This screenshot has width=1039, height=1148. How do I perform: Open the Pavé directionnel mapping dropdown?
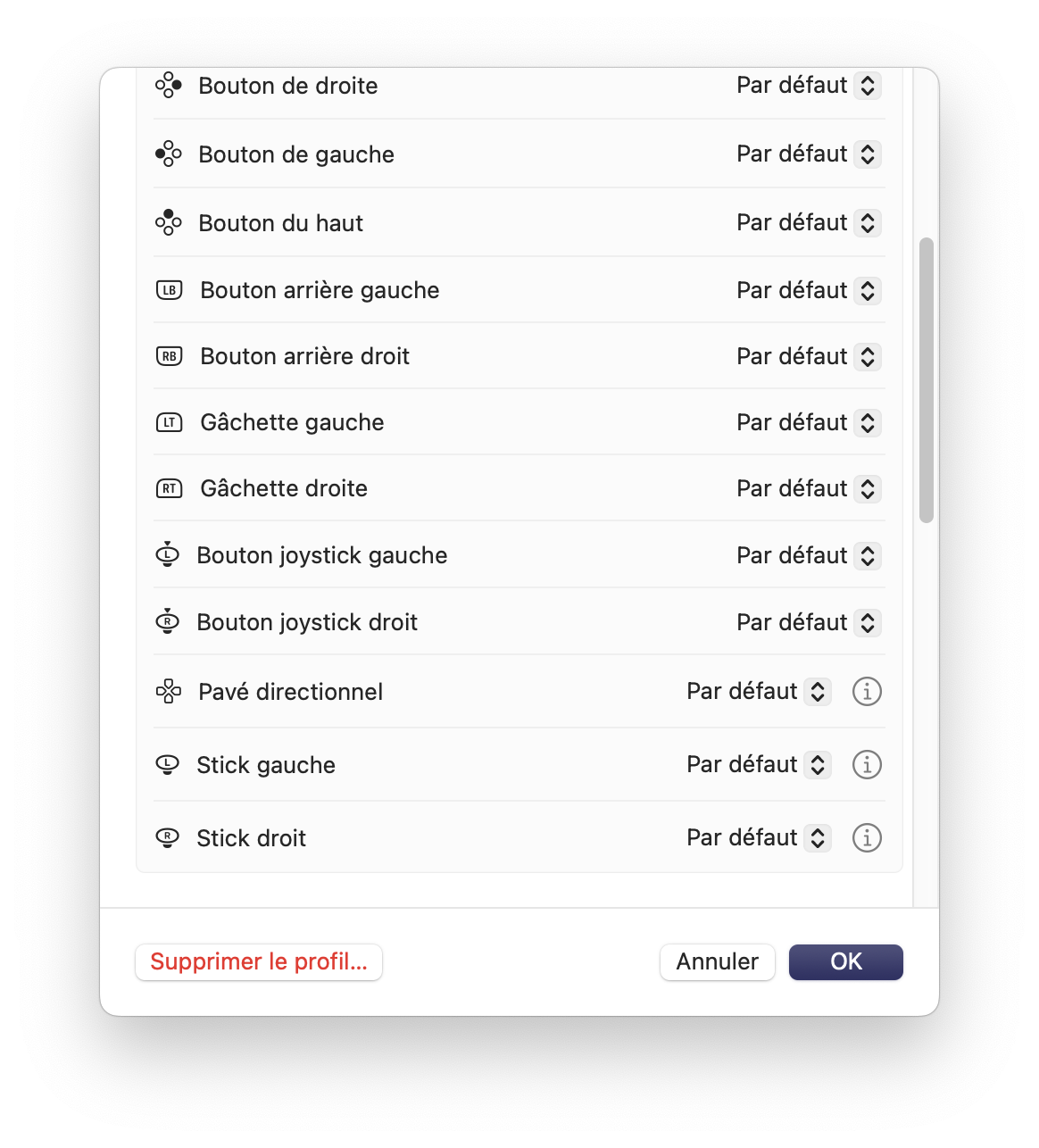point(759,691)
